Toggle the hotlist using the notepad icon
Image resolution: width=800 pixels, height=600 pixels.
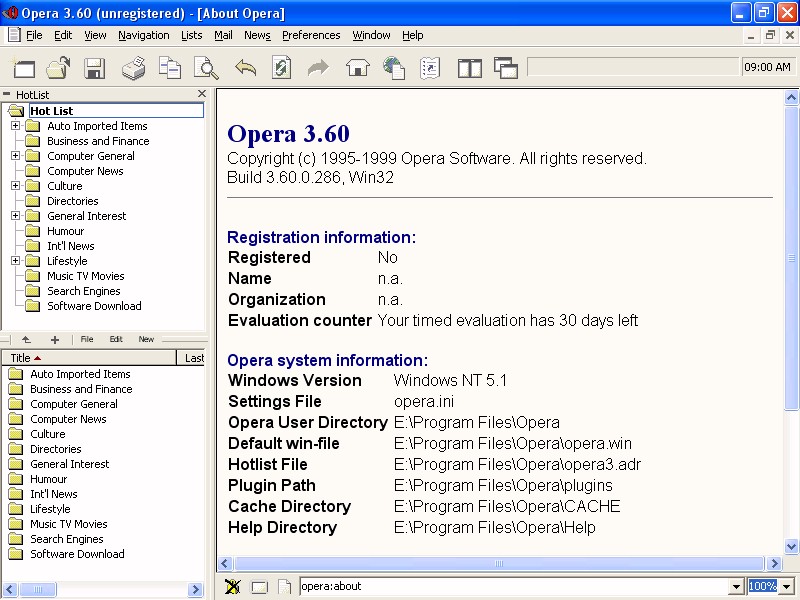tap(430, 68)
